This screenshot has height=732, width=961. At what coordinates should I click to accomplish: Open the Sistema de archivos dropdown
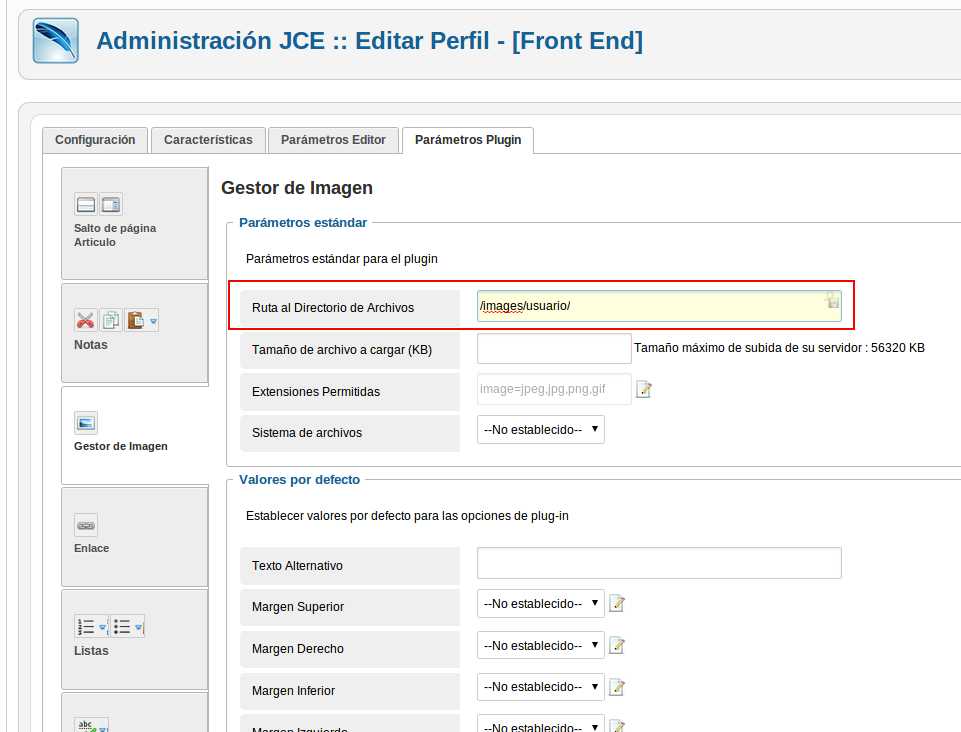541,430
